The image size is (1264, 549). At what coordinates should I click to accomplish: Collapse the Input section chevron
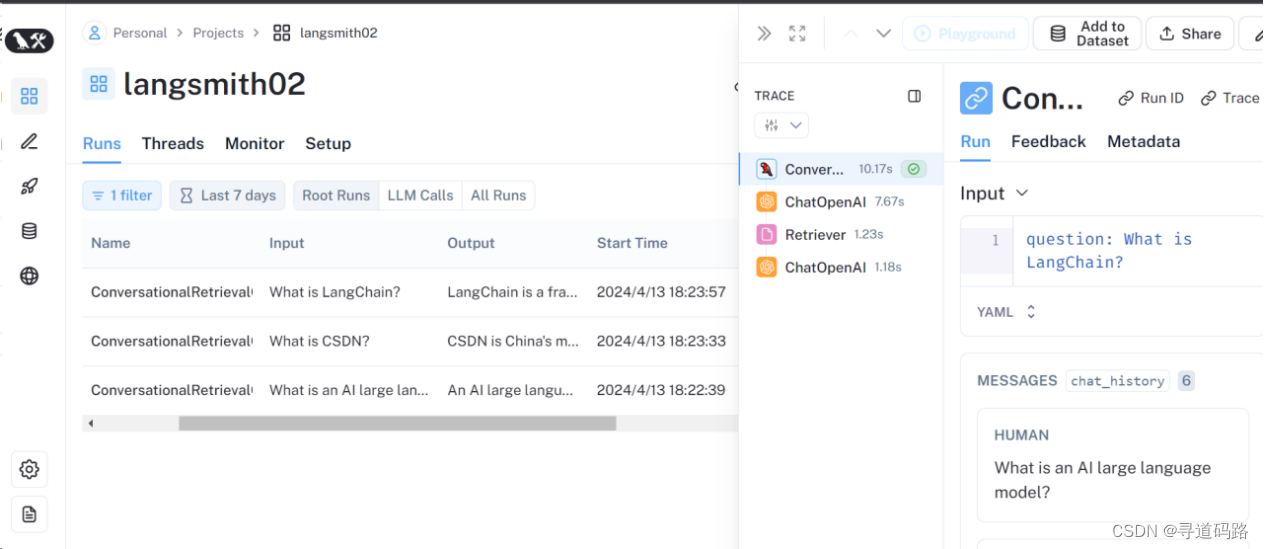click(1022, 193)
